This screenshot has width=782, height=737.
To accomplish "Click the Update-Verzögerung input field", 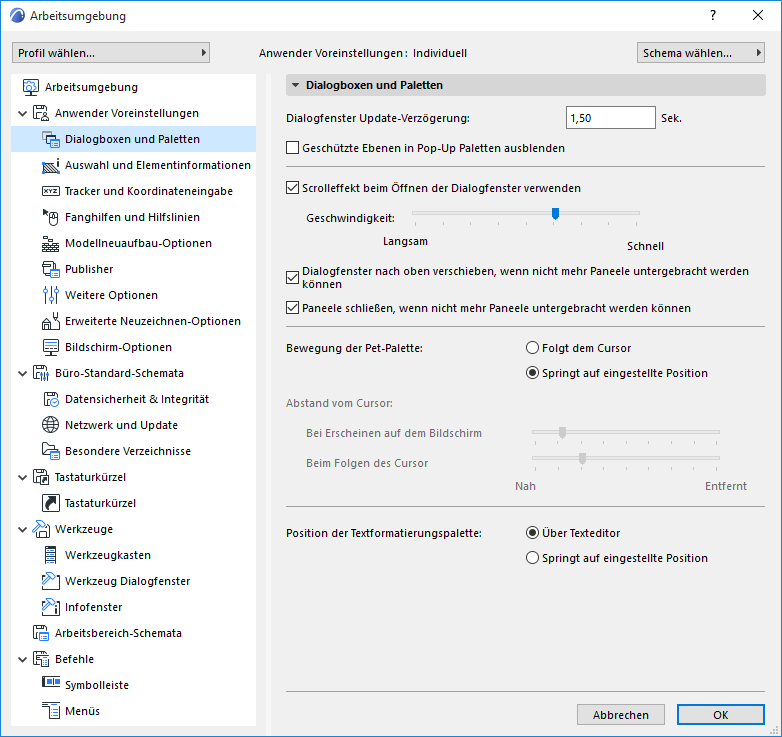I will click(x=610, y=118).
